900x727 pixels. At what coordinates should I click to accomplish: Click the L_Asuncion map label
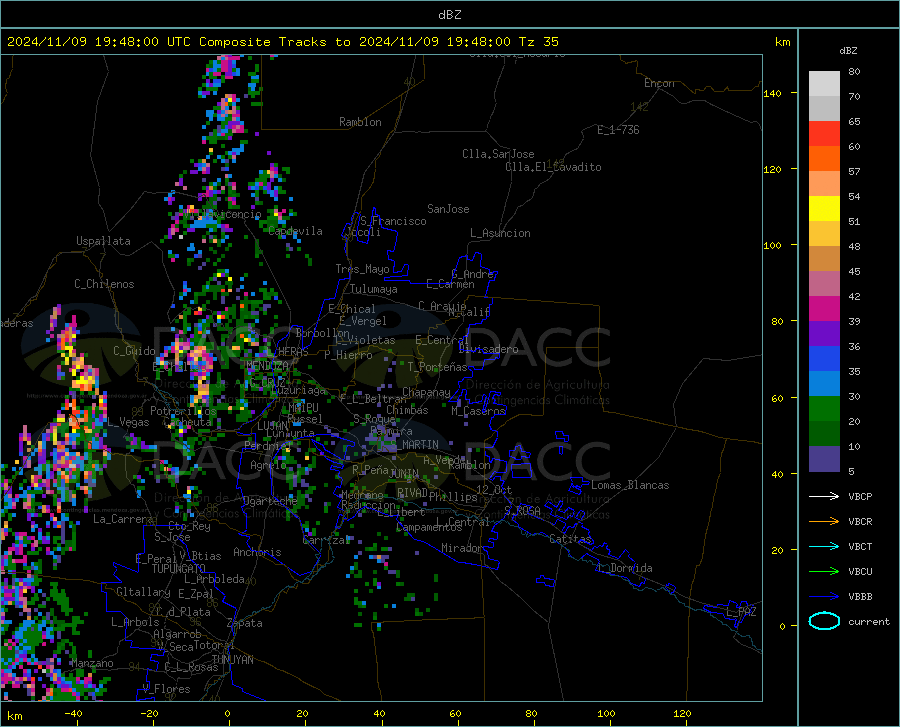pos(500,233)
